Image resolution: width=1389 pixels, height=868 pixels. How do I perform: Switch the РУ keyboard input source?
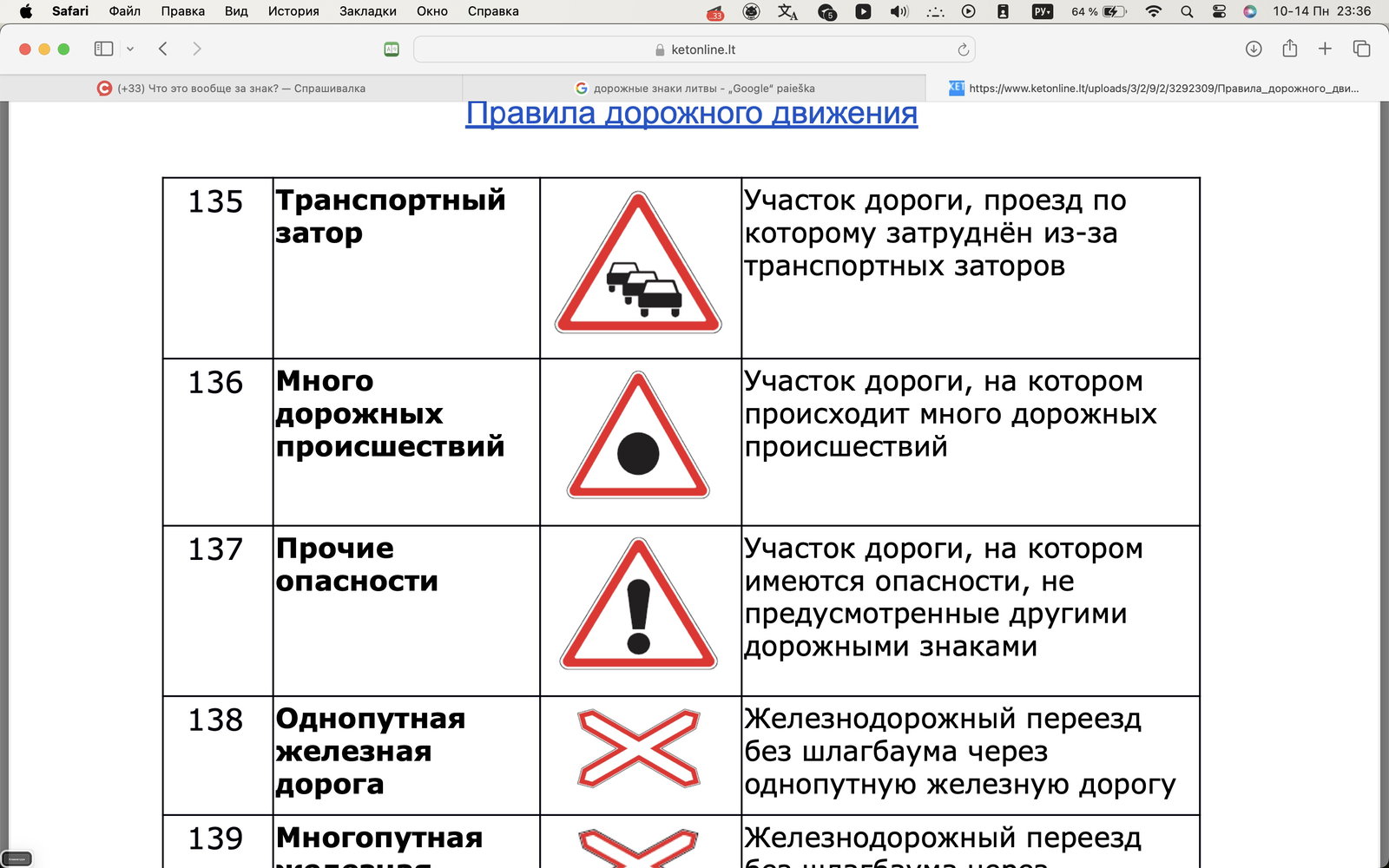click(x=1042, y=11)
